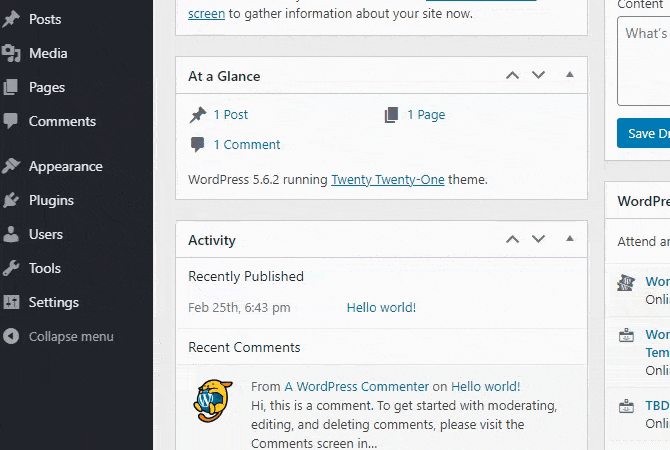Click the Recent Comments label
The width and height of the screenshot is (670, 450).
pos(244,347)
